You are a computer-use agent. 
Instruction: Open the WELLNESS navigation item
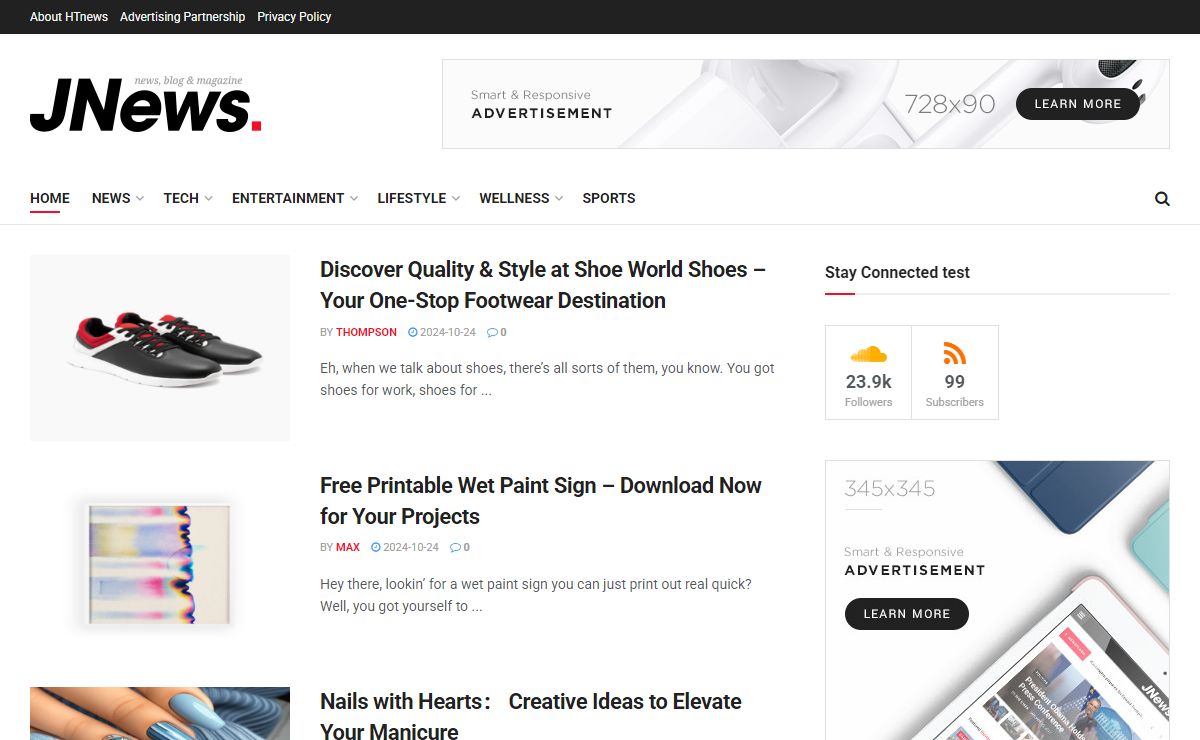point(514,198)
